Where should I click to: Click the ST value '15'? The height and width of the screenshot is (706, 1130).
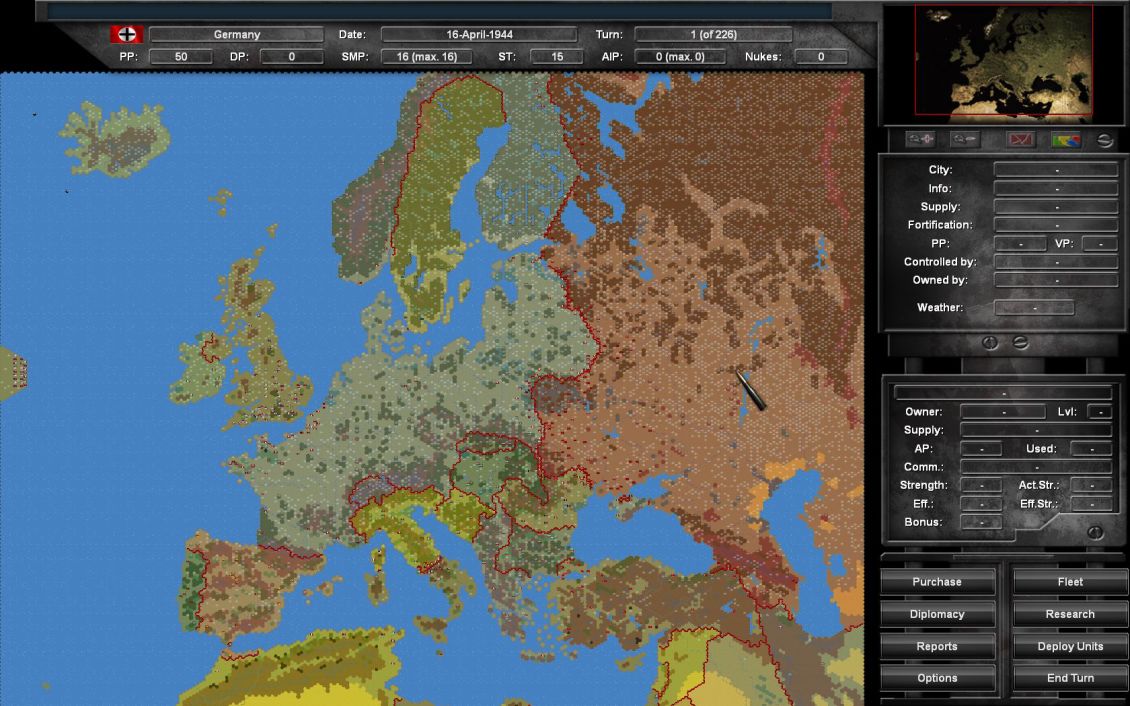click(x=556, y=56)
